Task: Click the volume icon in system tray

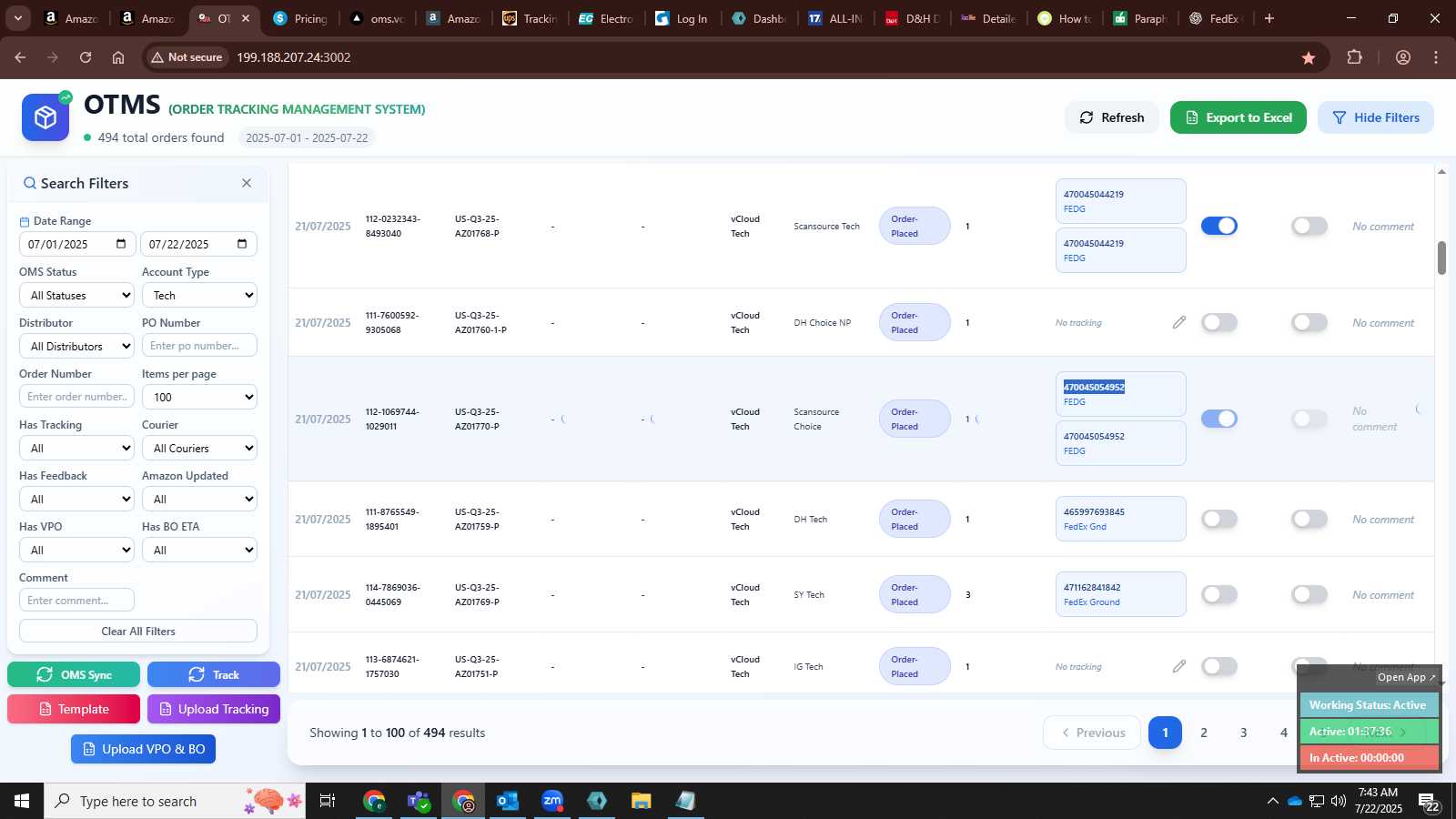Action: coord(1339,801)
